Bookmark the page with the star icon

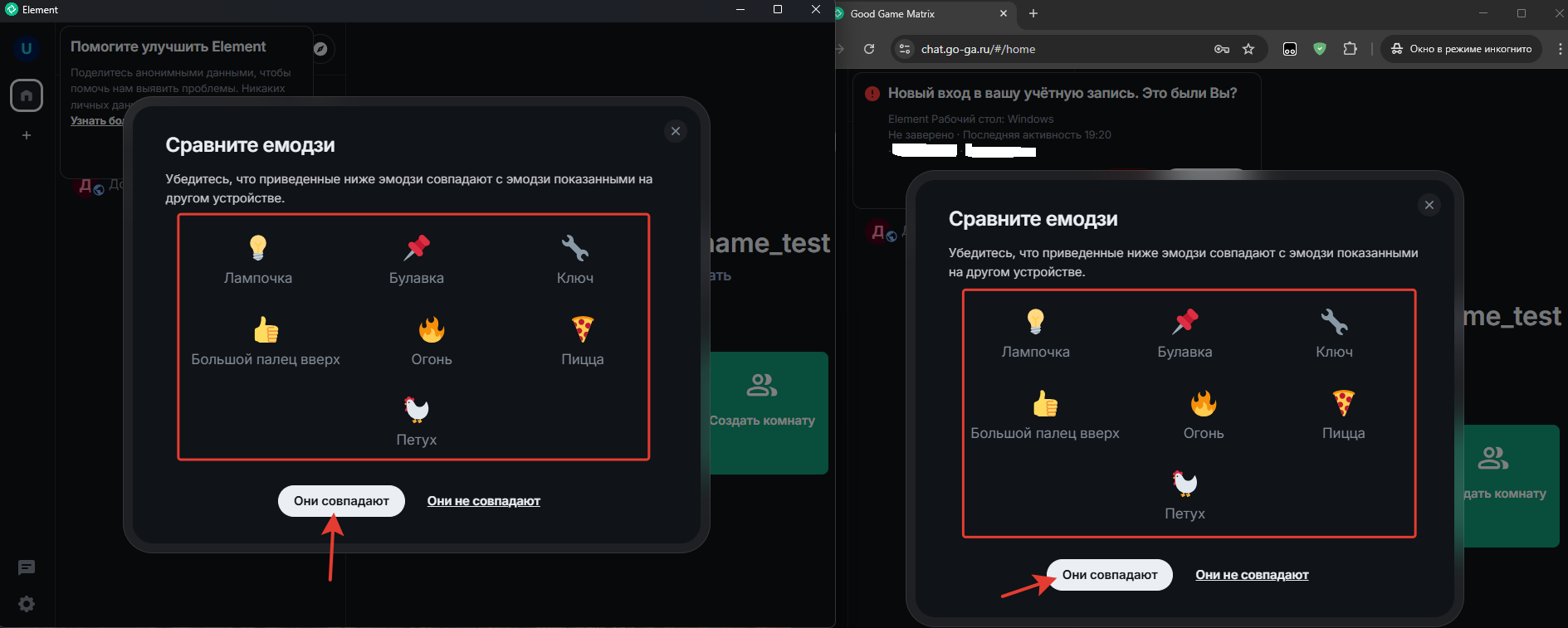pos(1248,49)
